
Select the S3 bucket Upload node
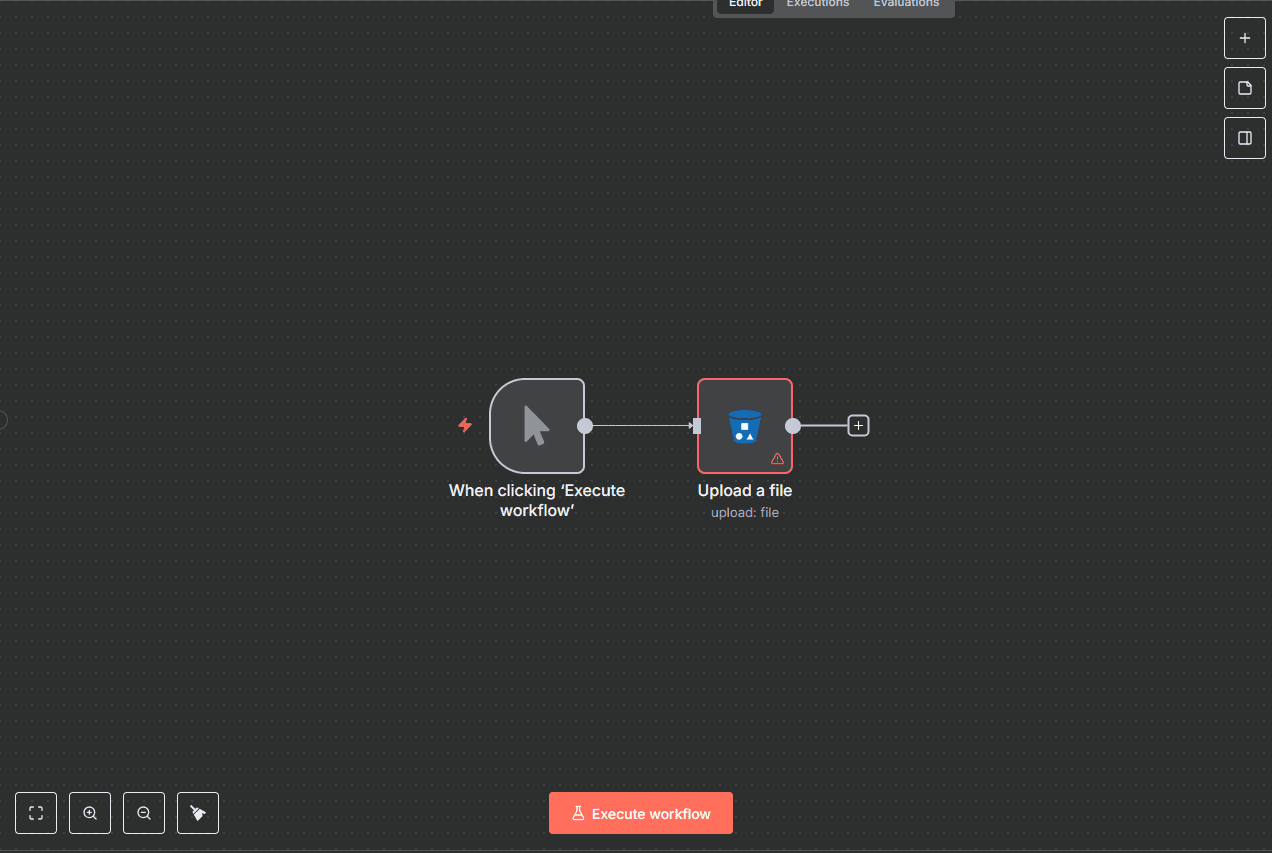point(744,425)
